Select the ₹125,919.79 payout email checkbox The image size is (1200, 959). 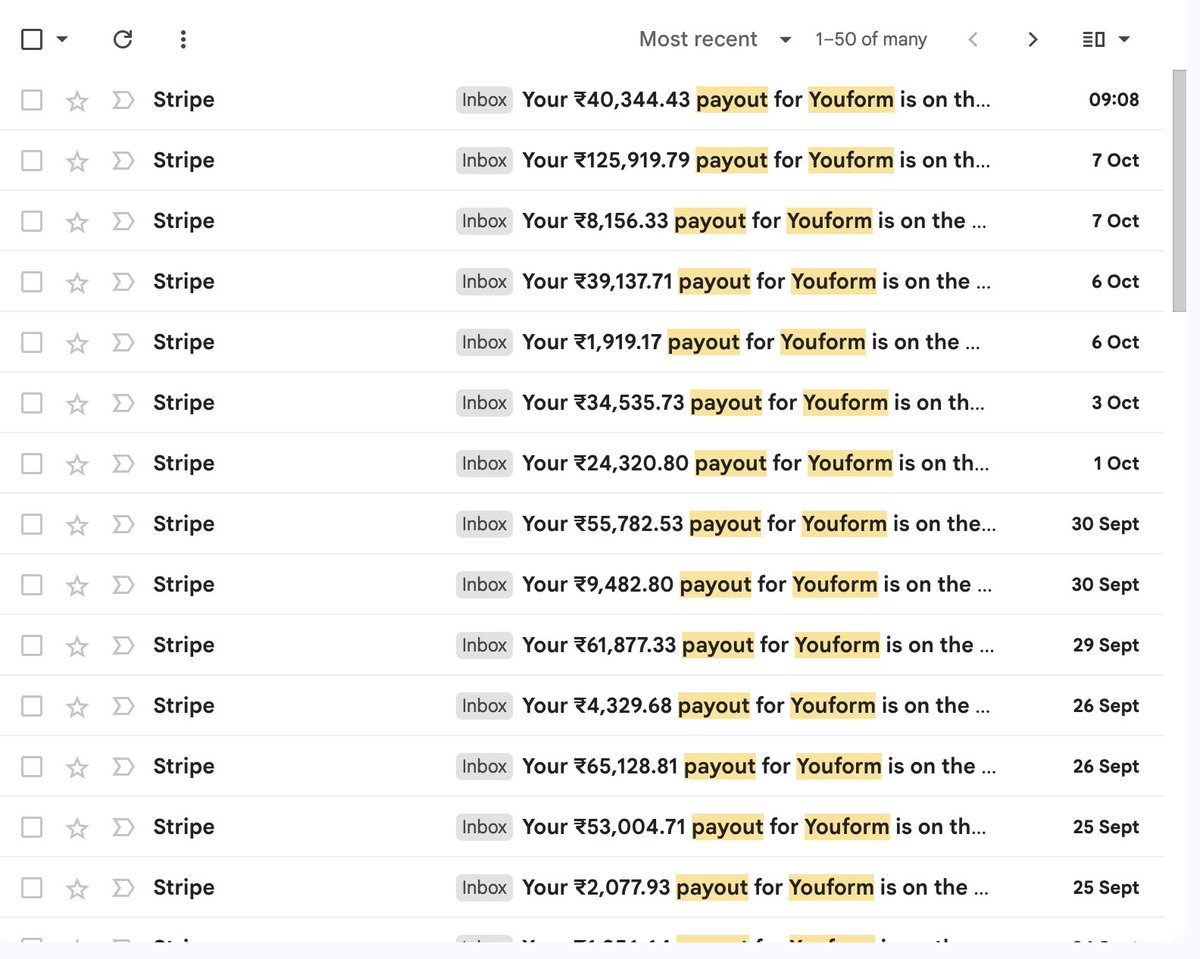pyautogui.click(x=32, y=161)
